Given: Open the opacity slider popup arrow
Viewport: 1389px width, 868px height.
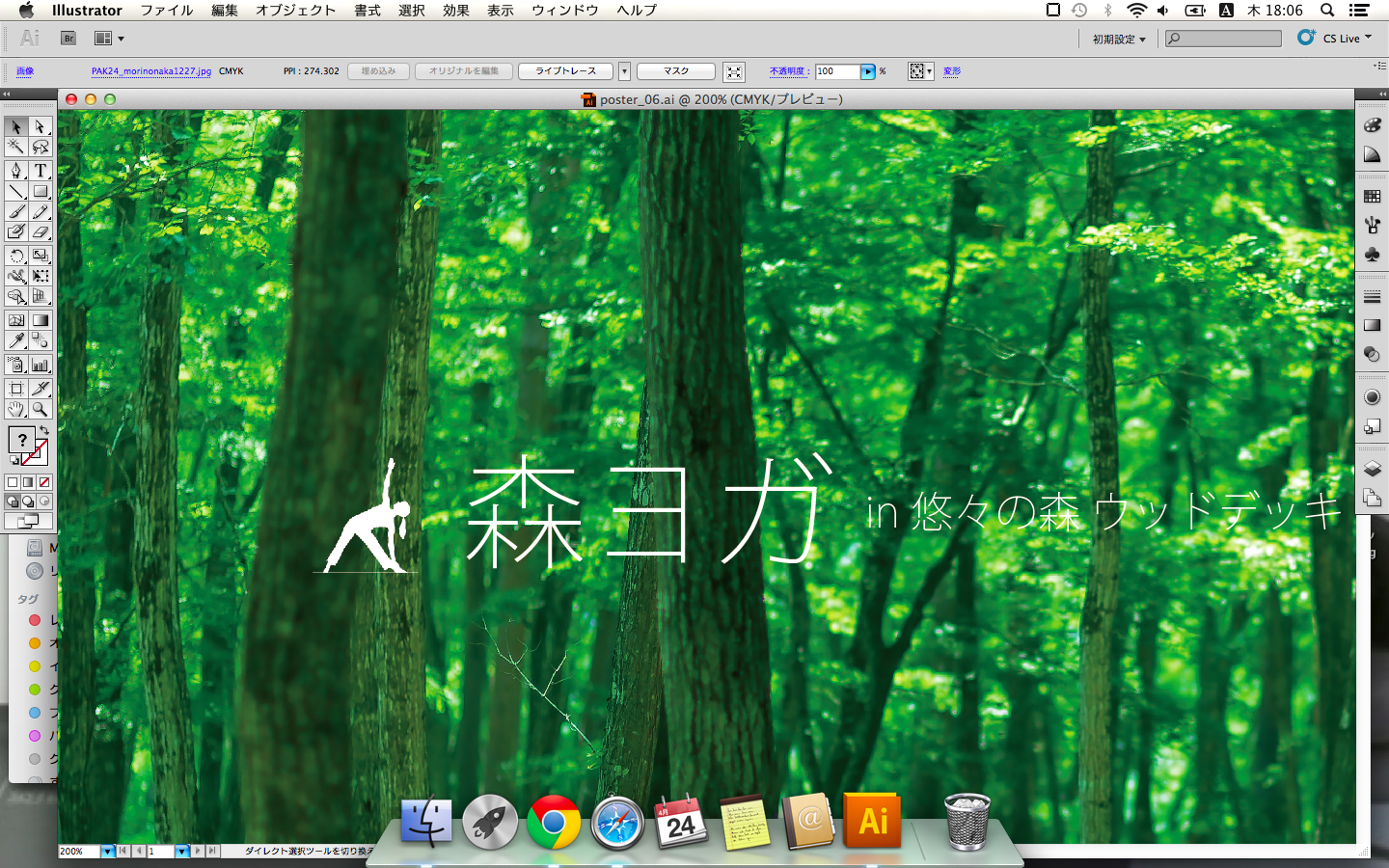Looking at the screenshot, I should (868, 71).
